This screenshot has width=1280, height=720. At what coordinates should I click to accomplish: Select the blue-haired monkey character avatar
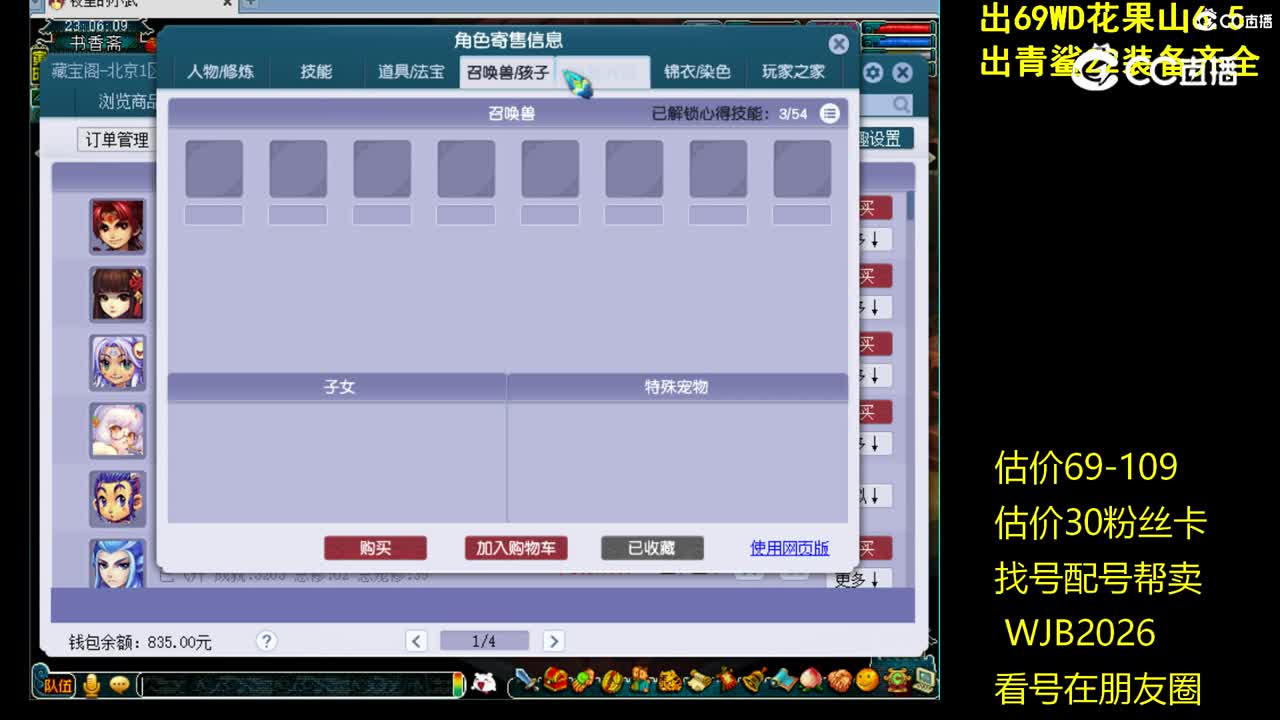click(118, 498)
